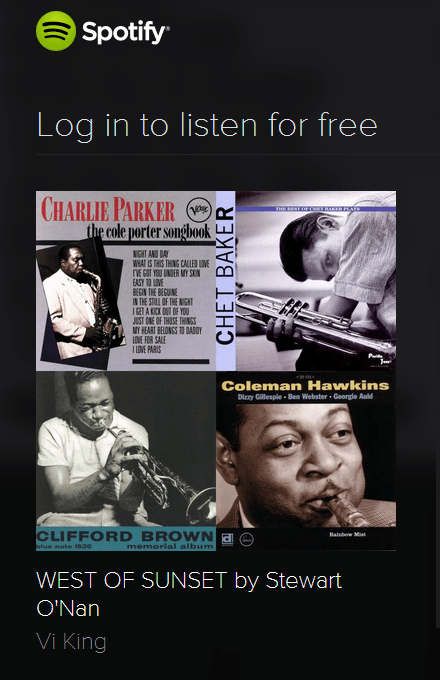Click the red 'Charlie Parker' title text
Image resolution: width=440 pixels, height=680 pixels.
(x=108, y=210)
